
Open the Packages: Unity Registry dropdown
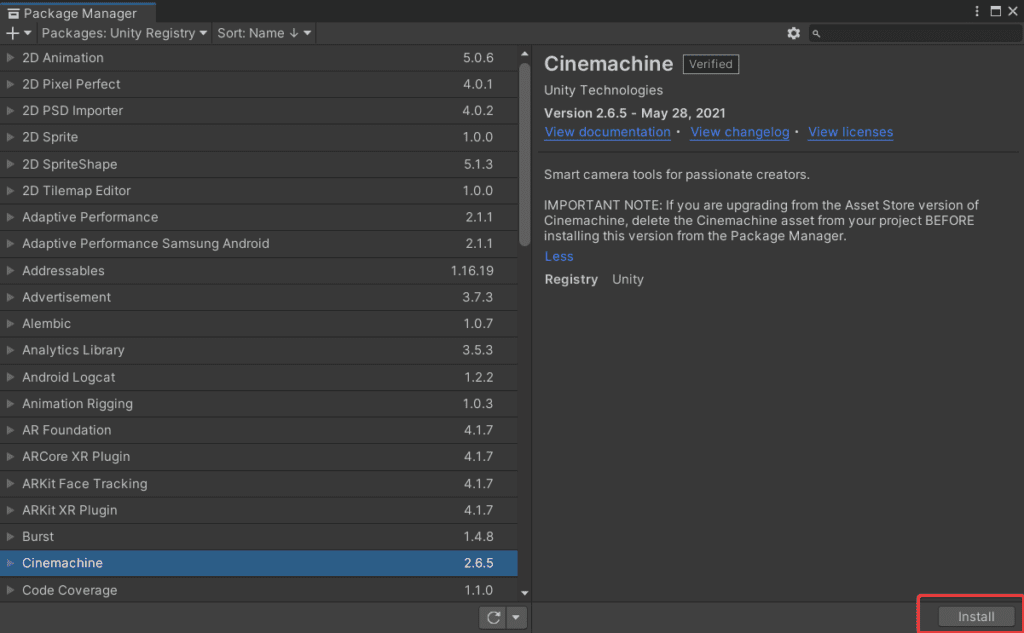coord(124,33)
